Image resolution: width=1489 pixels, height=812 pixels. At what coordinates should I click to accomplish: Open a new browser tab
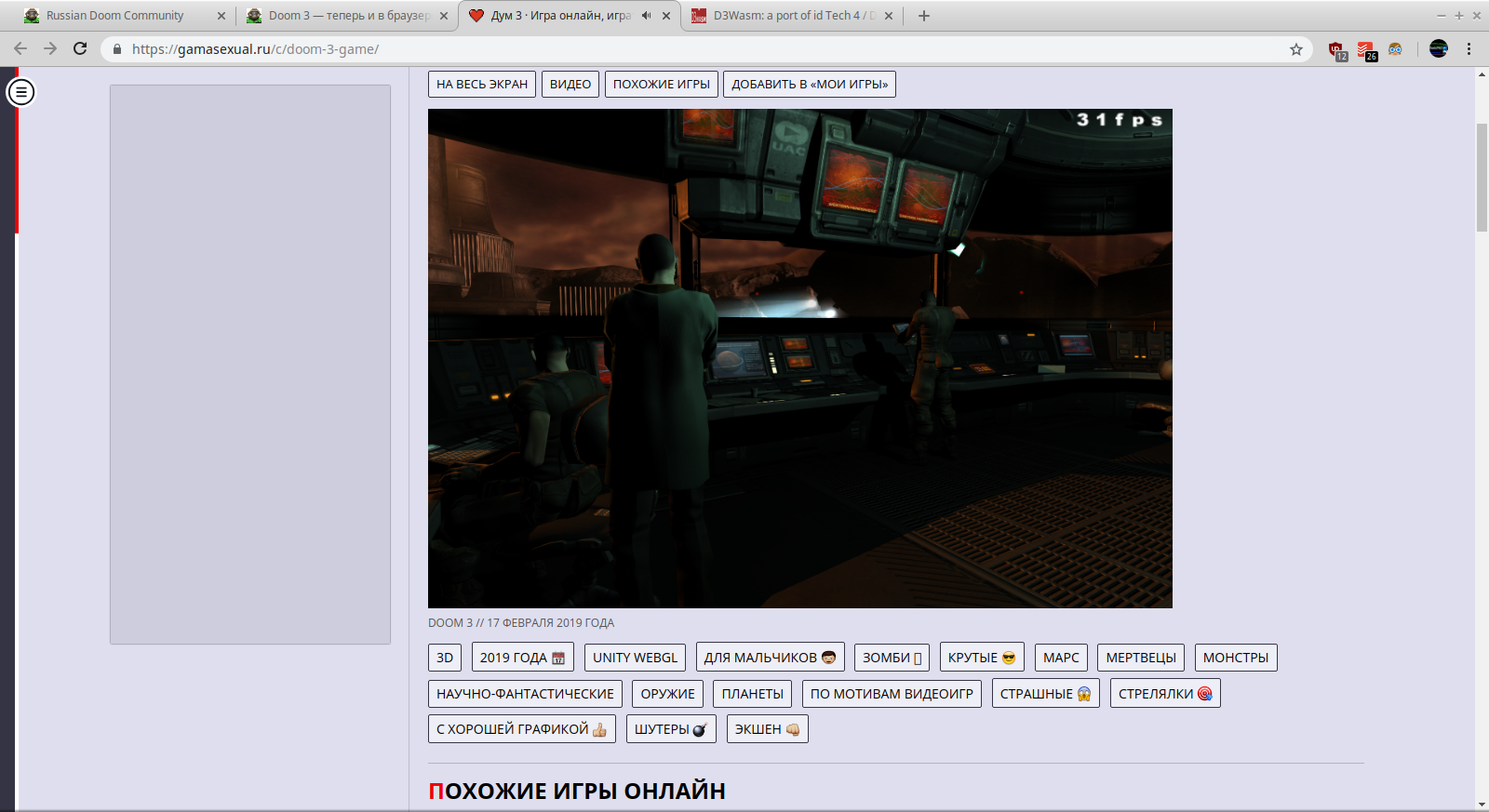coord(924,16)
